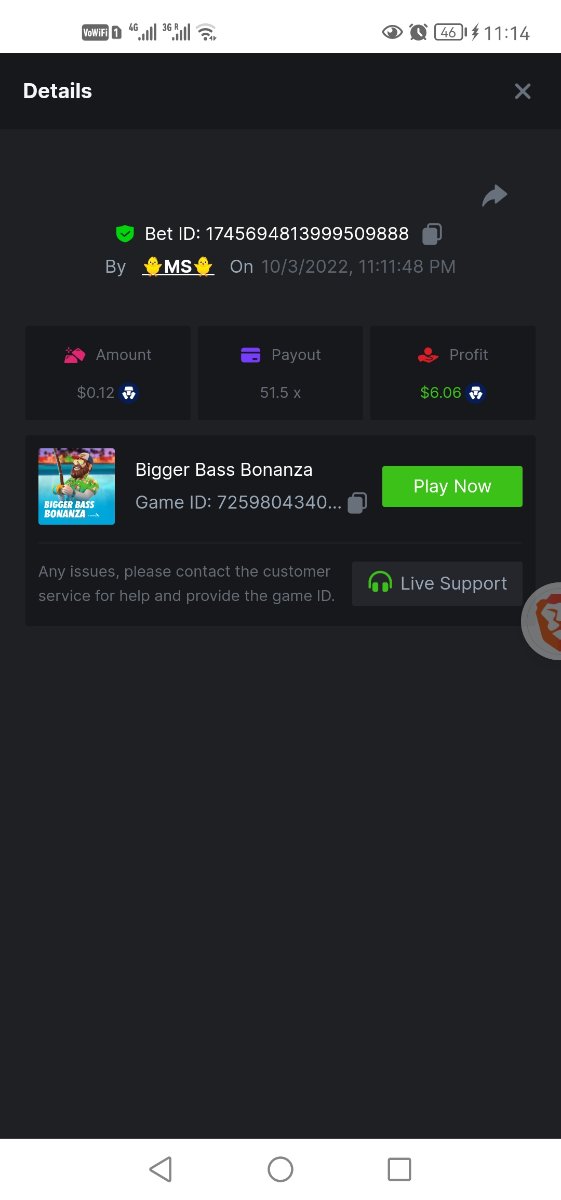Copy the Bet ID with copy icon
Image resolution: width=561 pixels, height=1200 pixels.
(x=432, y=234)
